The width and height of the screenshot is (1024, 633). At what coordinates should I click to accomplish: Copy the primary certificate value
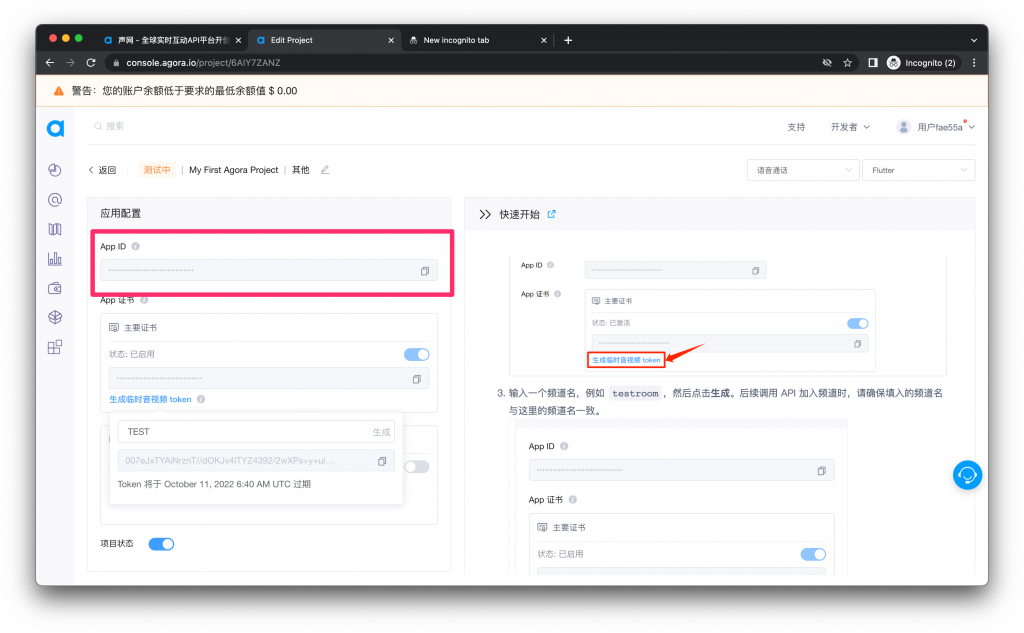[417, 379]
